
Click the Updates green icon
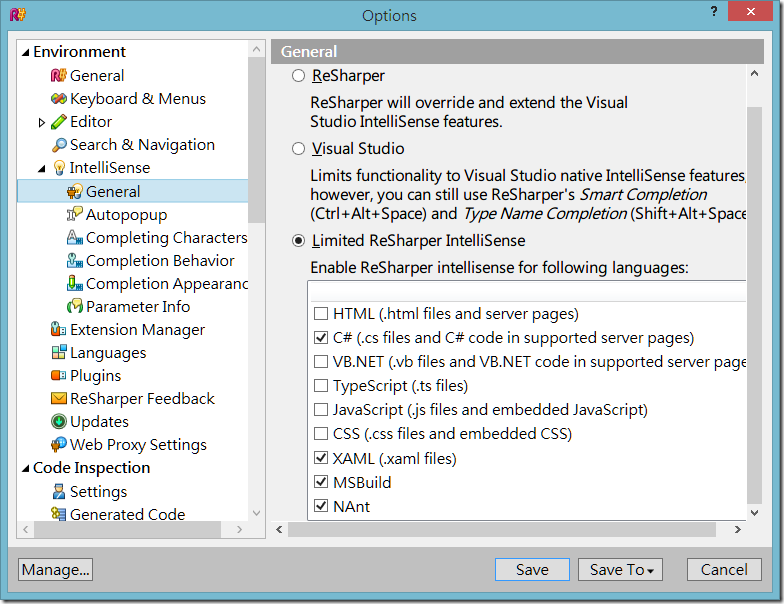(58, 422)
